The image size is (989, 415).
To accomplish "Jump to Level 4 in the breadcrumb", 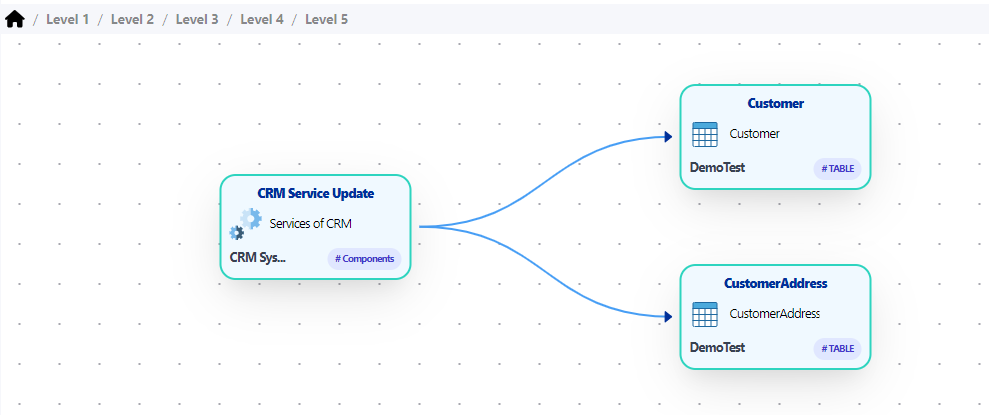I will coord(262,19).
